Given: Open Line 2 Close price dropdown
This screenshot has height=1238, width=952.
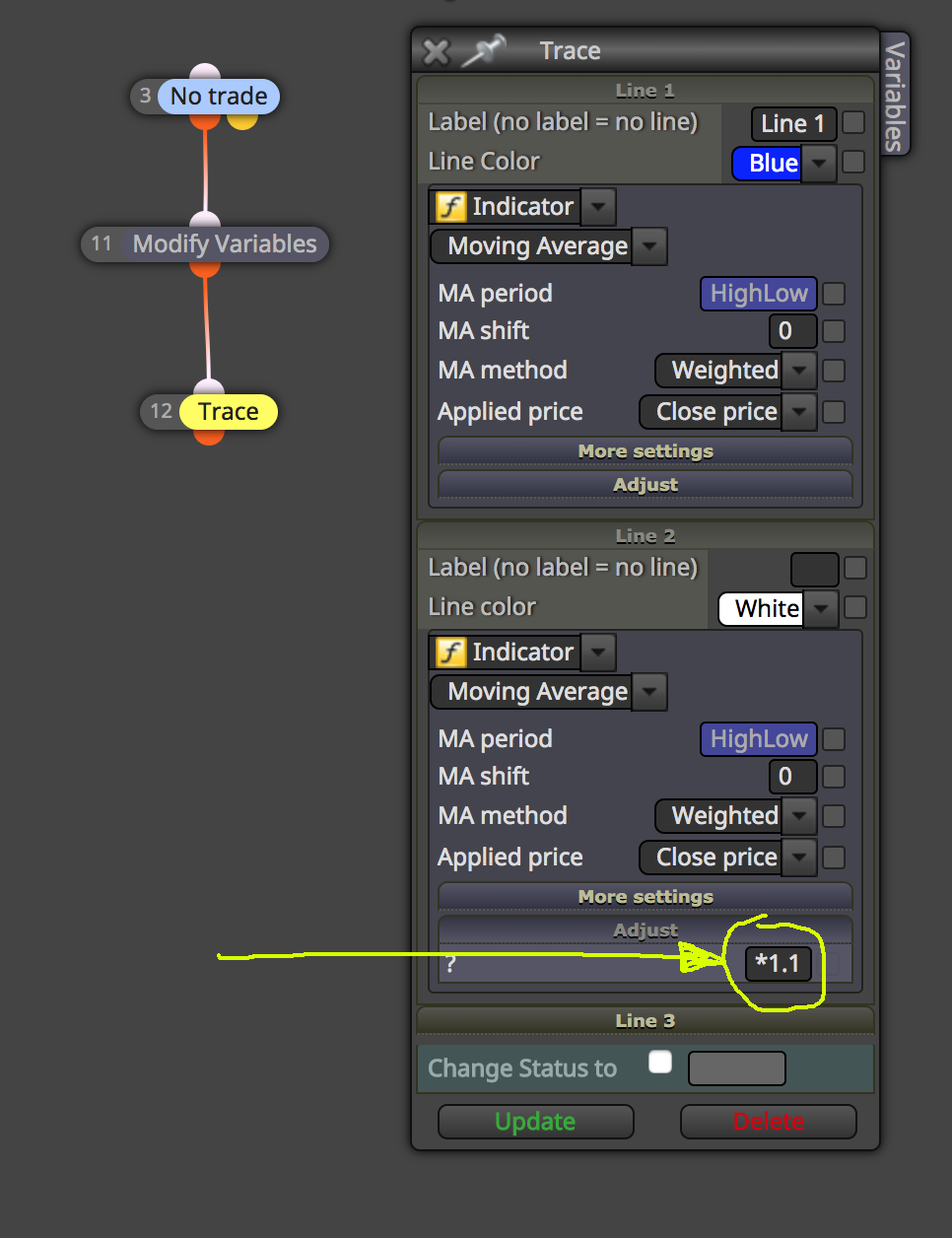Looking at the screenshot, I should [x=799, y=858].
